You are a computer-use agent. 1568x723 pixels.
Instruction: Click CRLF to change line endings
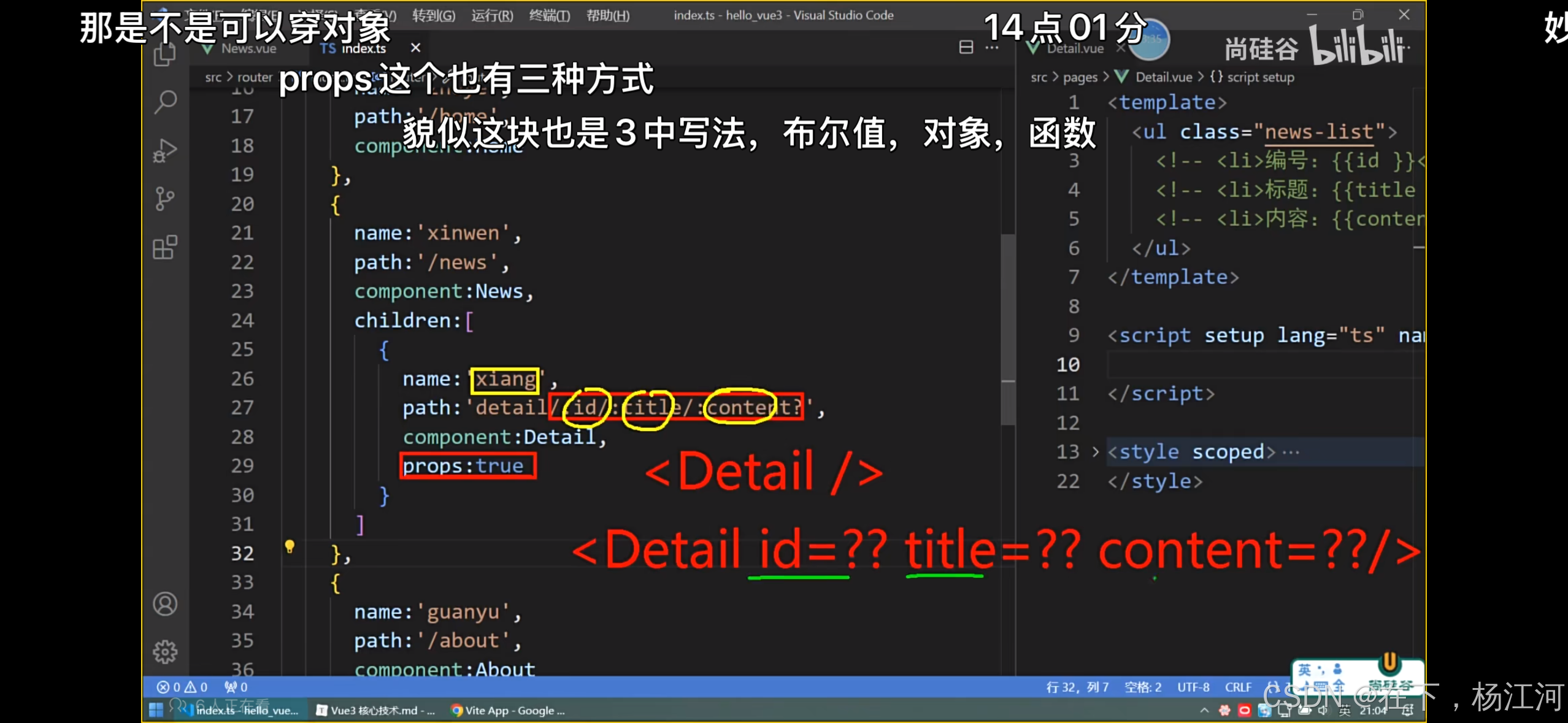[1239, 687]
